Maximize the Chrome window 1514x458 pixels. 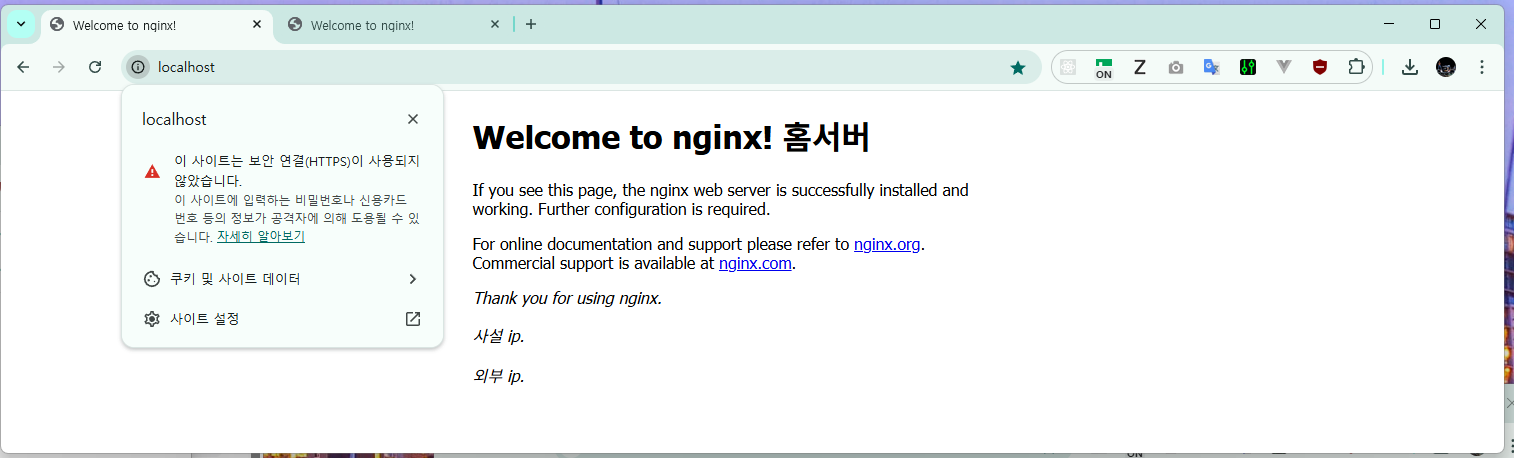[1435, 24]
